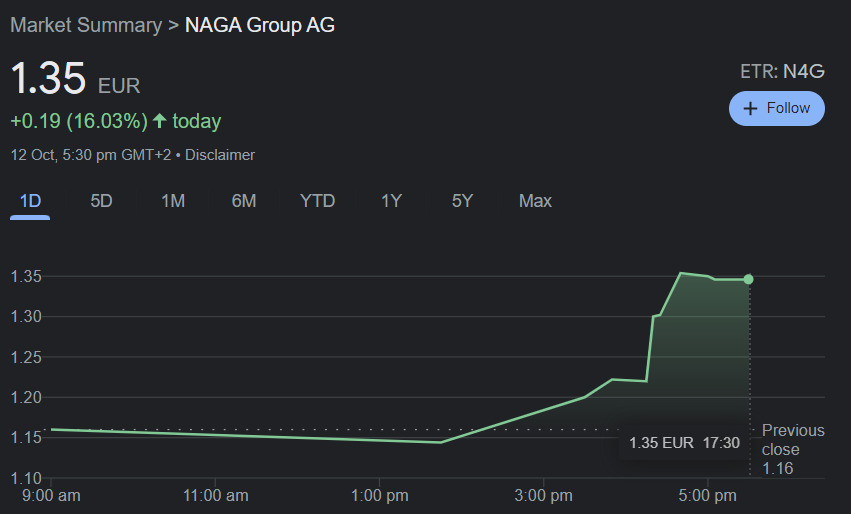Image resolution: width=851 pixels, height=514 pixels.
Task: Click the 11:00 am axis label
Action: (x=215, y=496)
